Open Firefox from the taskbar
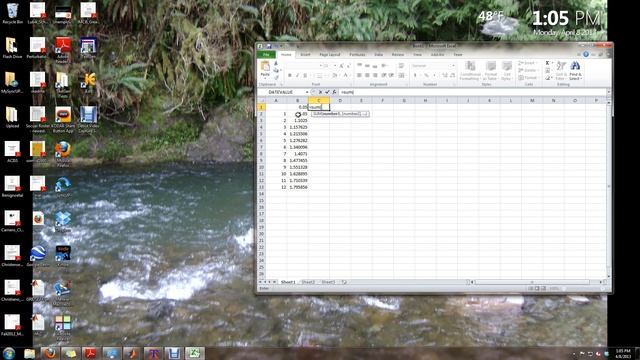The width and height of the screenshot is (640, 360). (x=50, y=353)
